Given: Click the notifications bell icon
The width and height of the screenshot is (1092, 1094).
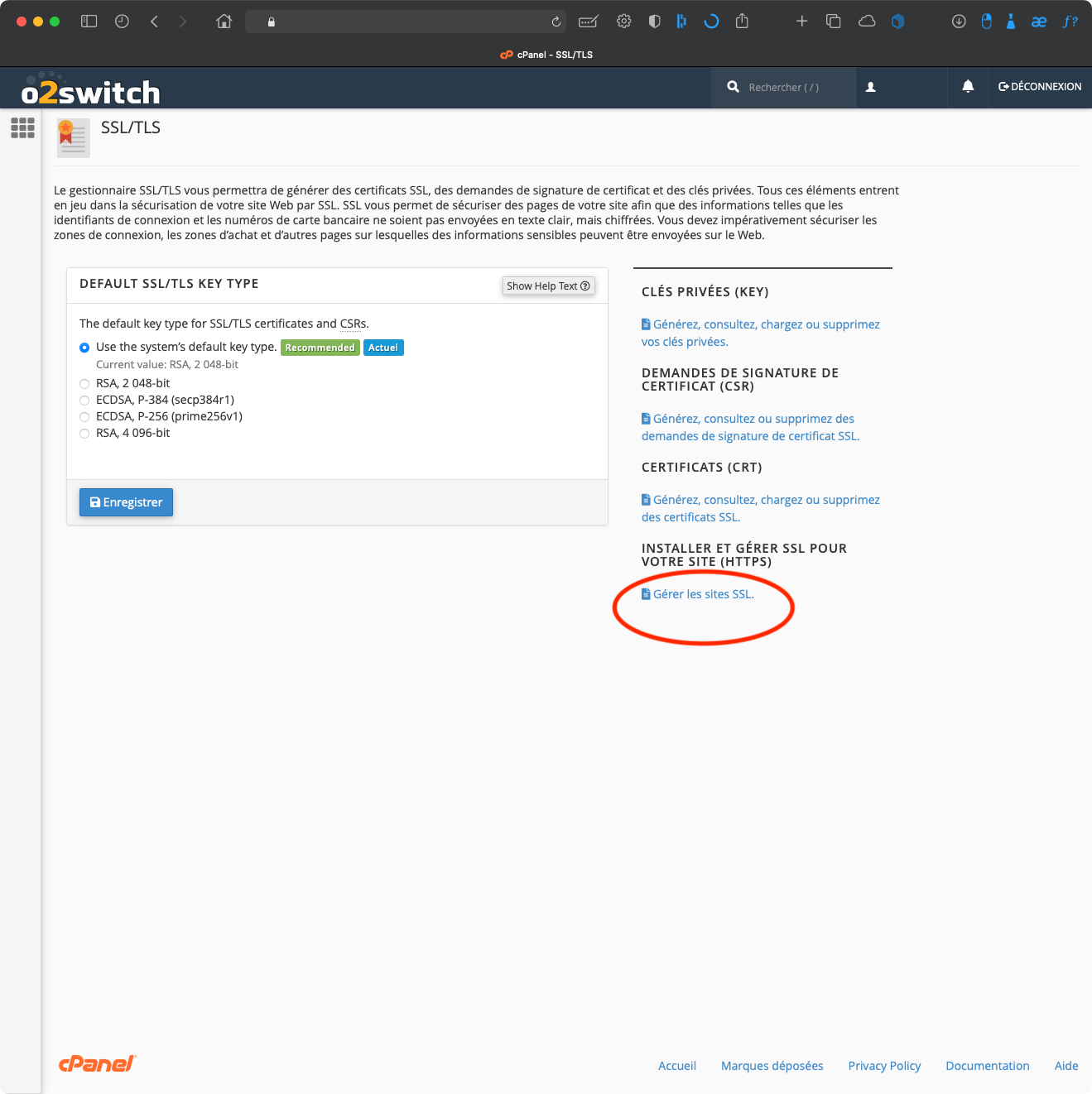Looking at the screenshot, I should click(x=967, y=86).
